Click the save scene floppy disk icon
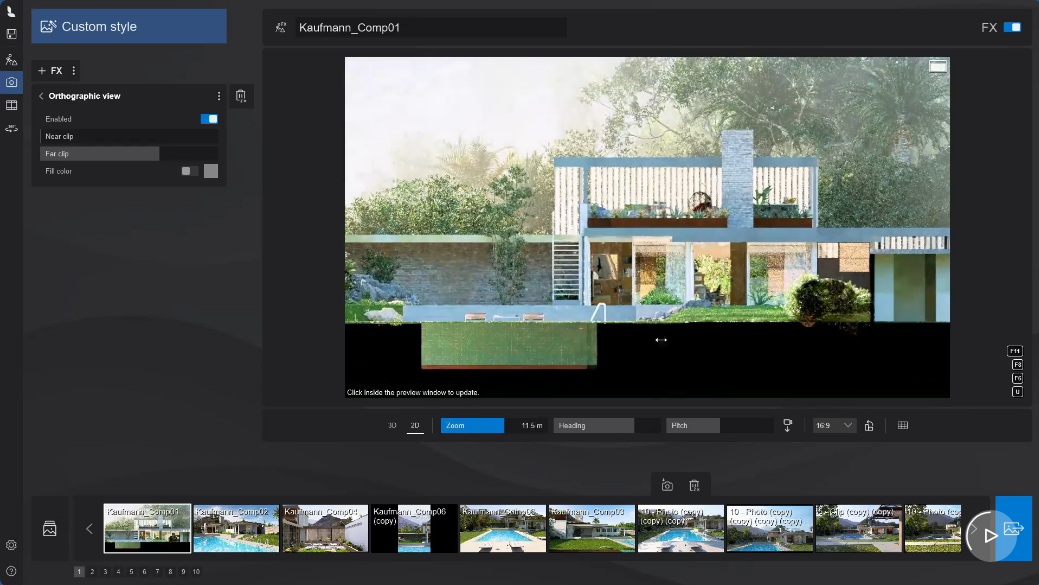The height and width of the screenshot is (585, 1039). 11,34
